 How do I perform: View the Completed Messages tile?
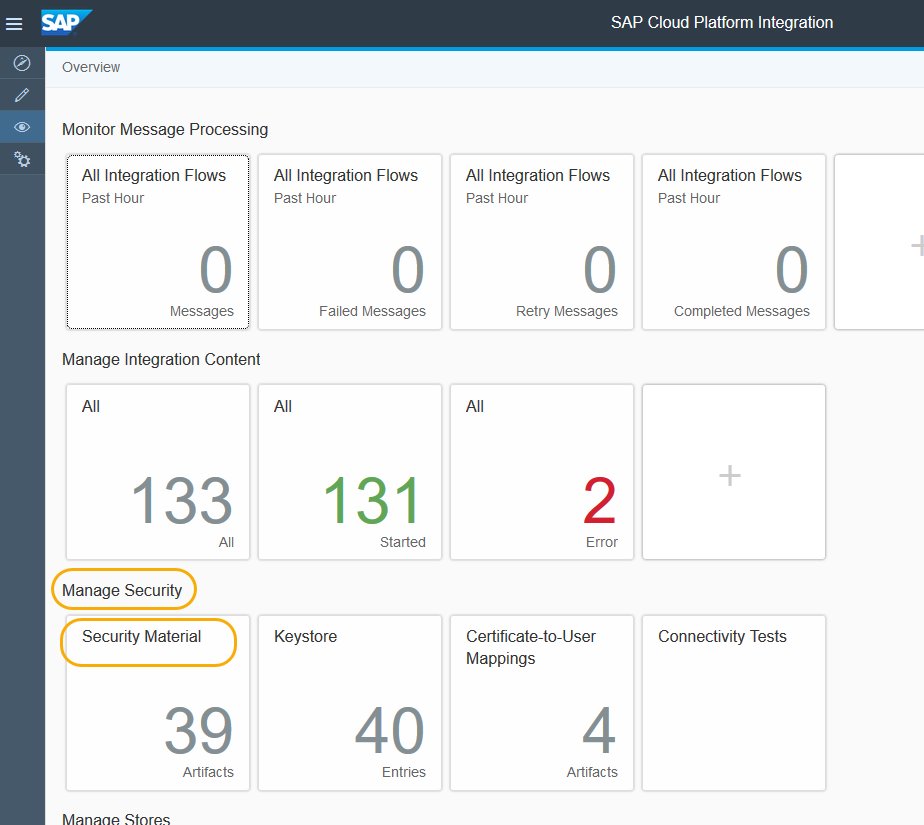click(x=733, y=242)
